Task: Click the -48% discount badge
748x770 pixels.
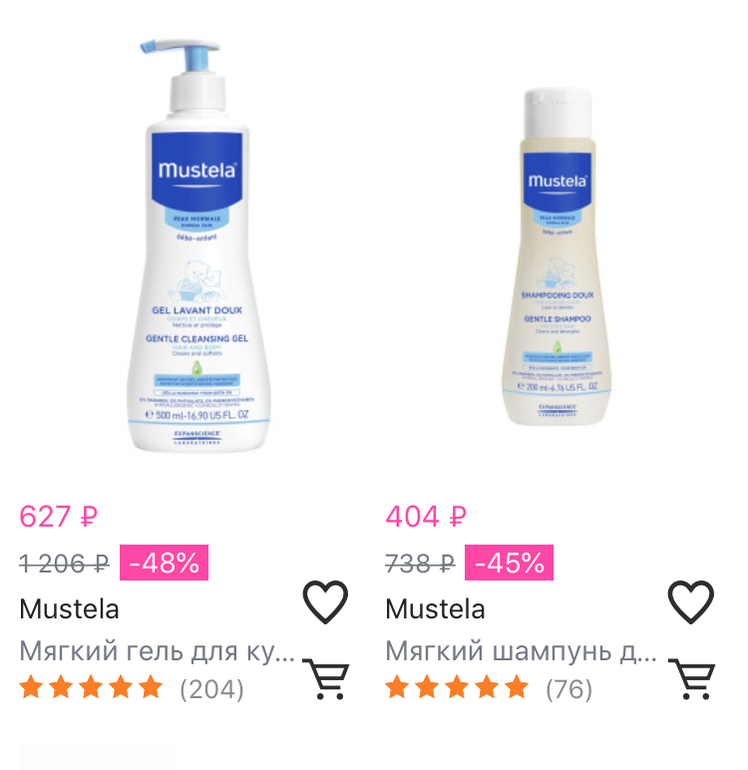Action: coord(164,562)
